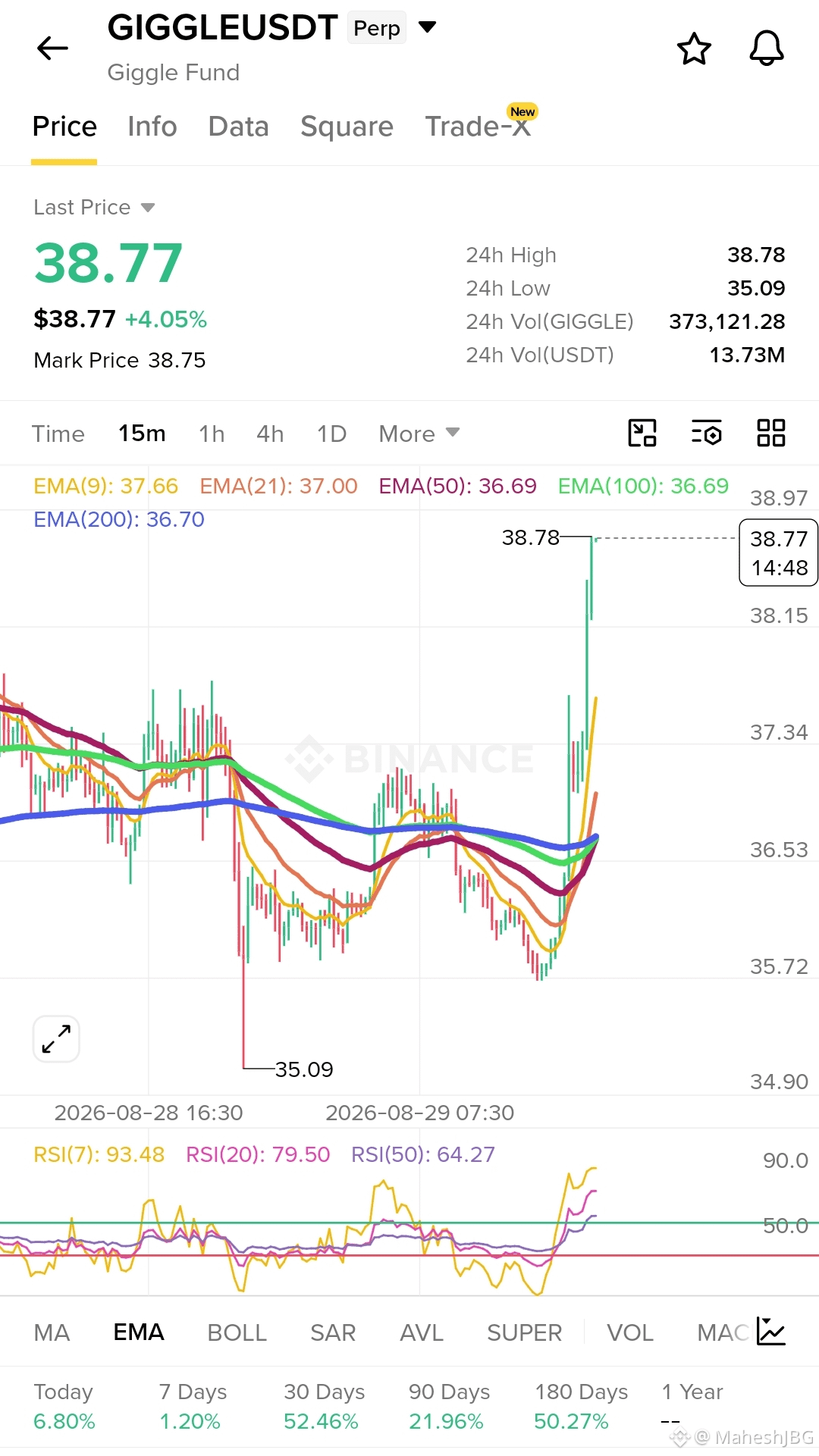
Task: Open the chart indicator settings icon
Action: point(707,434)
